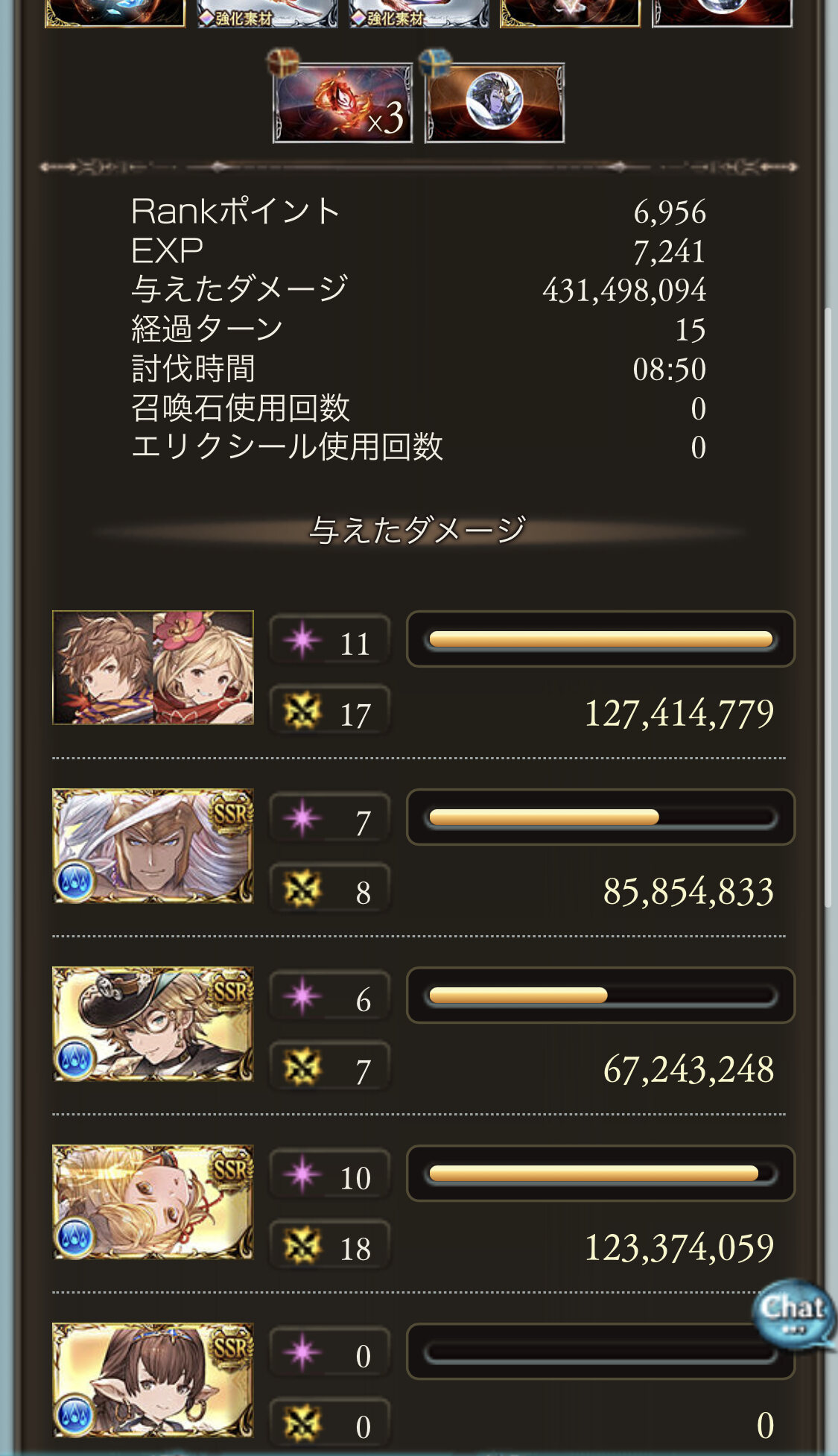This screenshot has height=1456, width=838.
Task: Tap damage bar for 67,243,248
Action: click(600, 996)
